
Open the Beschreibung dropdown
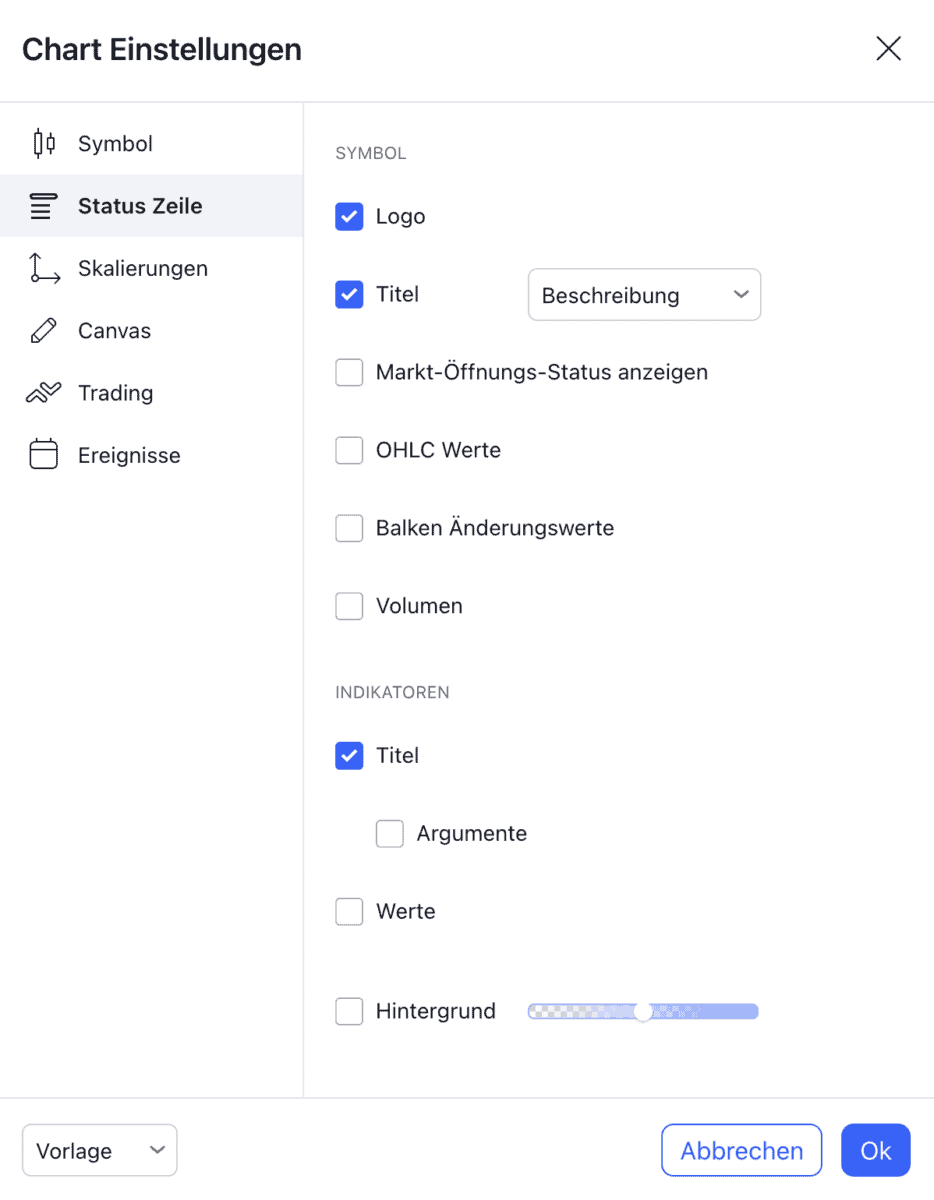tap(644, 294)
